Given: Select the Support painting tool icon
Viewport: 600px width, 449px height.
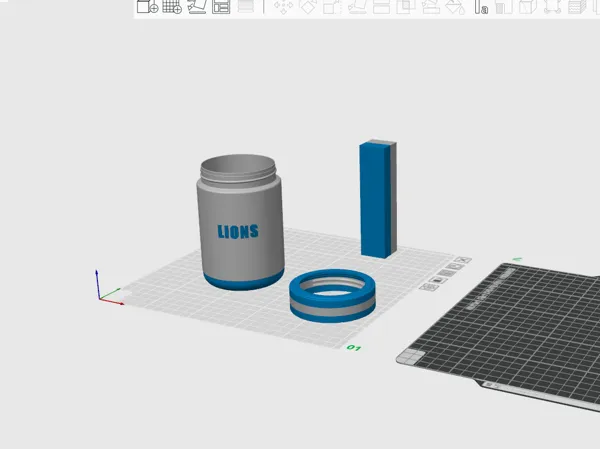Looking at the screenshot, I should [430, 7].
